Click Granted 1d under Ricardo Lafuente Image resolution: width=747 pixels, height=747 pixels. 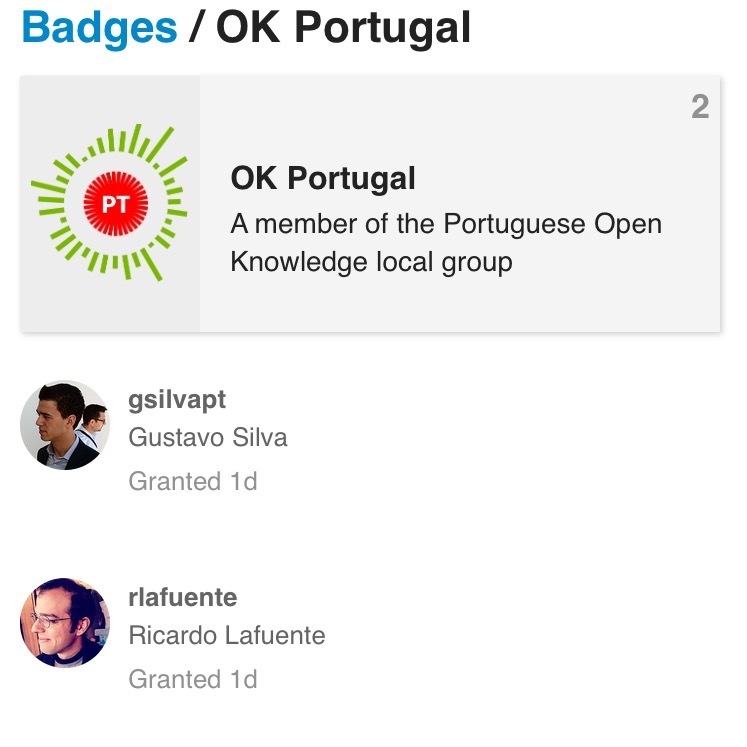tap(192, 679)
